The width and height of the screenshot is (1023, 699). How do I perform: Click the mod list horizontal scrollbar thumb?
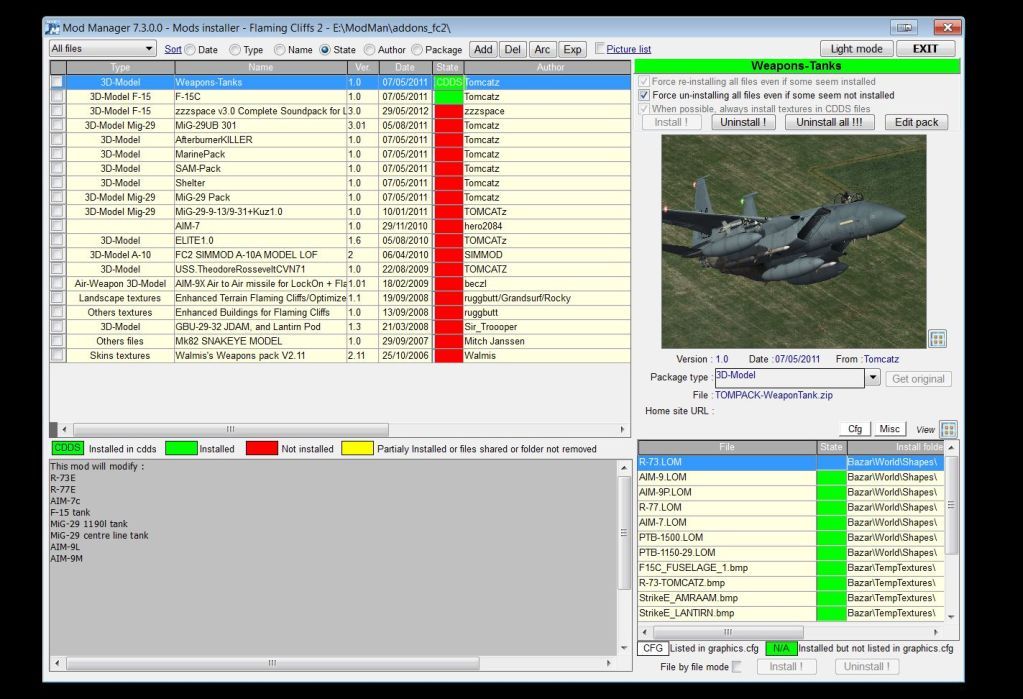point(230,429)
